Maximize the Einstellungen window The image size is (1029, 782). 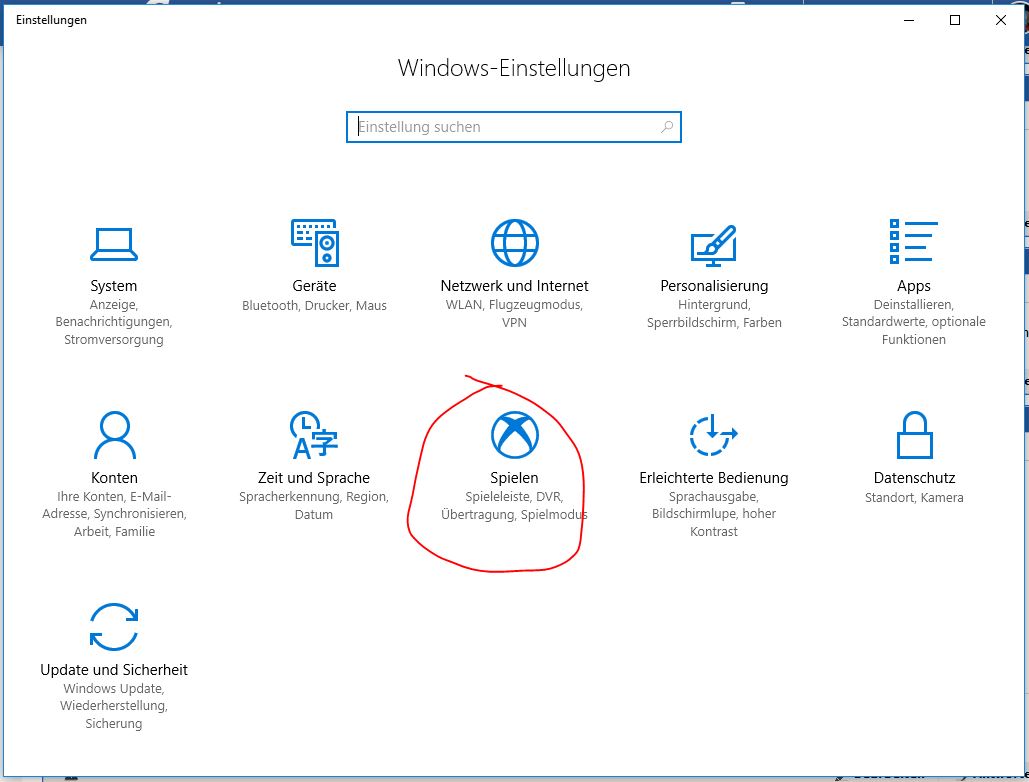coord(955,20)
